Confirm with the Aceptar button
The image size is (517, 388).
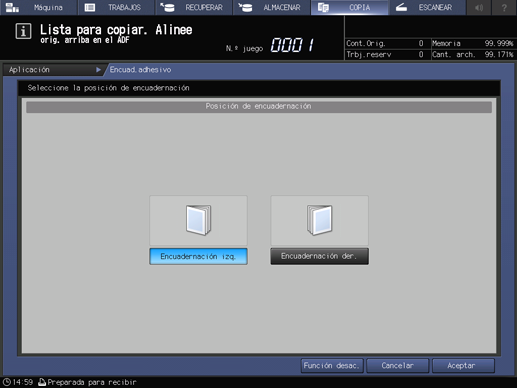click(x=463, y=366)
